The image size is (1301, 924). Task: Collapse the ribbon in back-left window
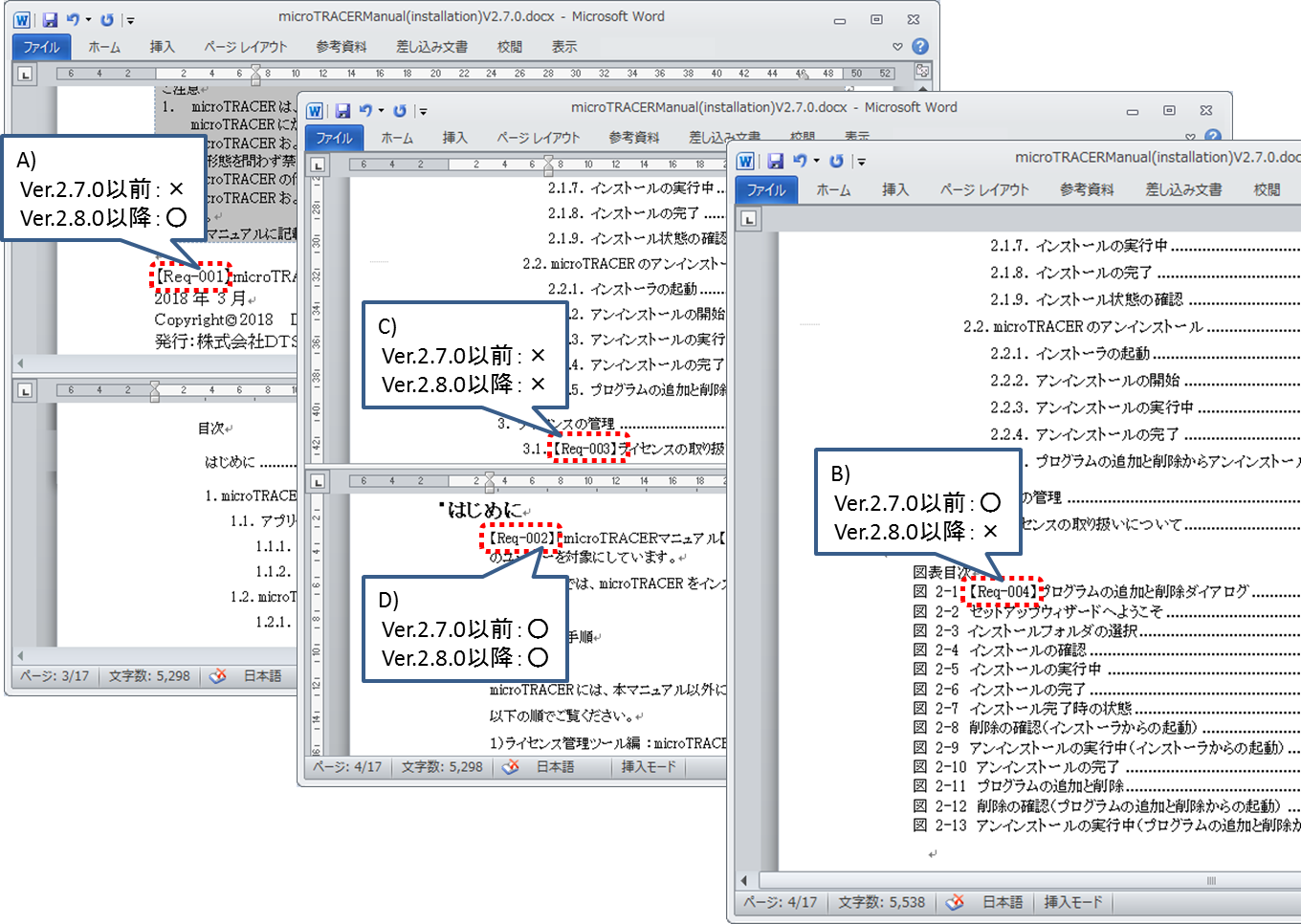(x=897, y=47)
